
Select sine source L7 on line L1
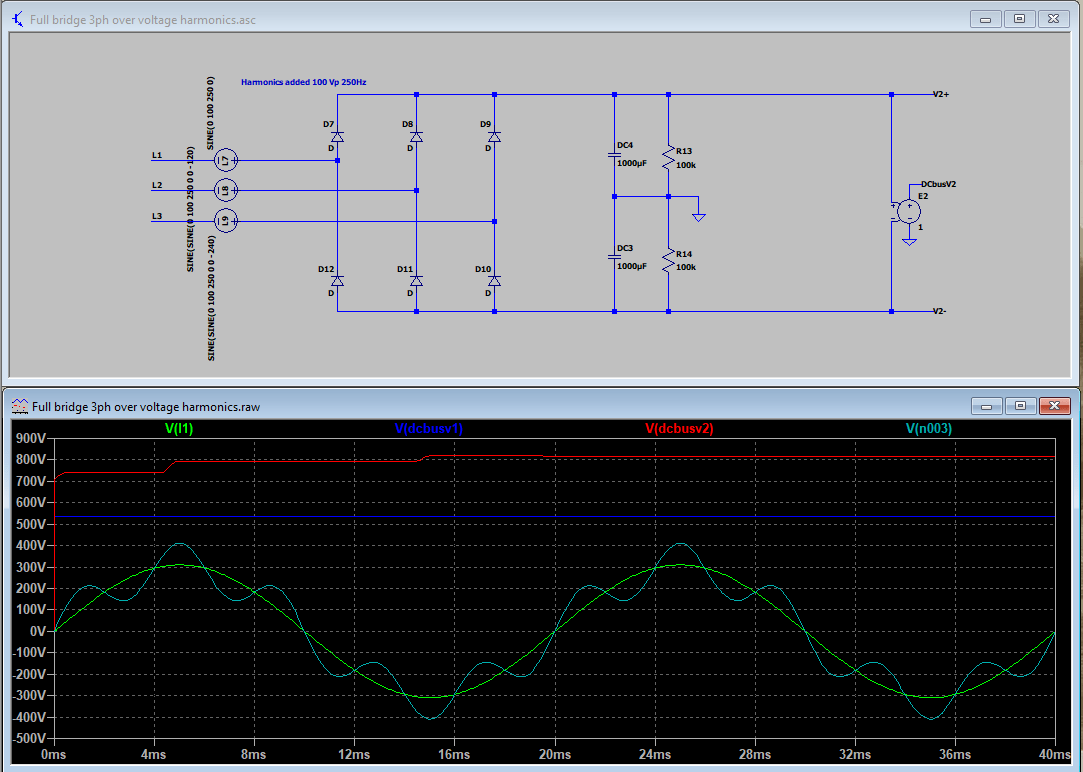tap(225, 158)
